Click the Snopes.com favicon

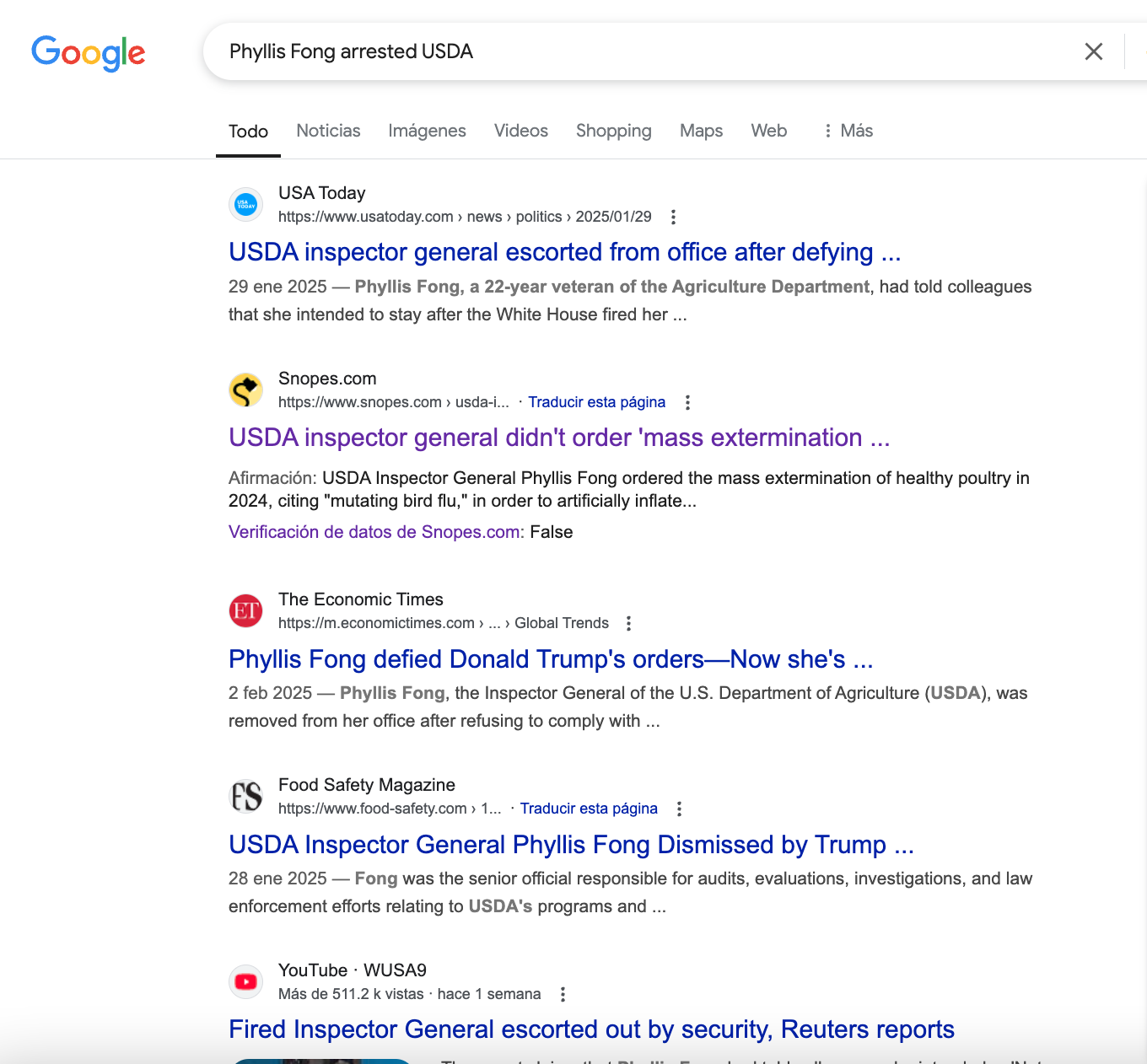tap(246, 390)
